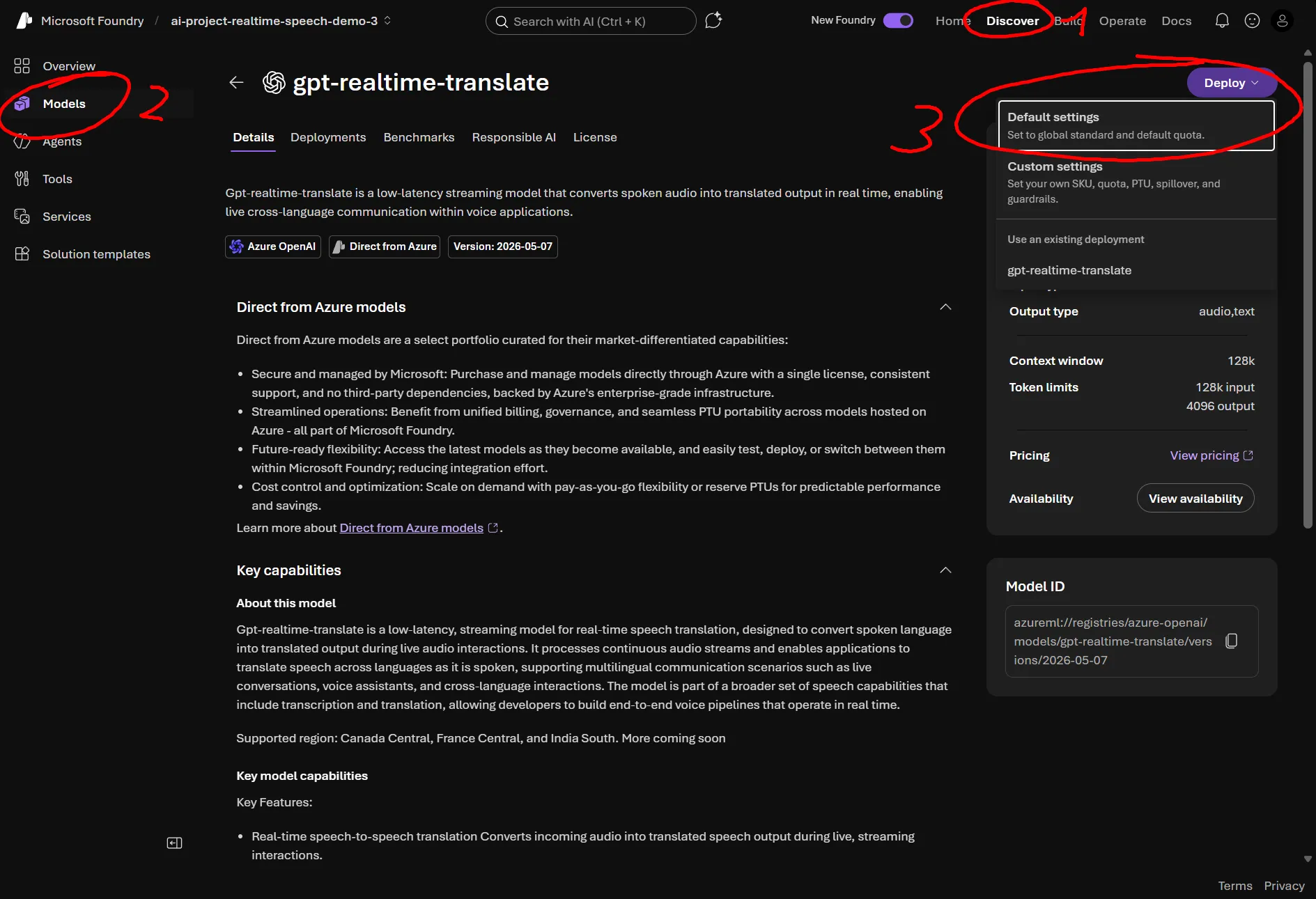
Task: Open the Services sidebar label
Action: coord(67,217)
